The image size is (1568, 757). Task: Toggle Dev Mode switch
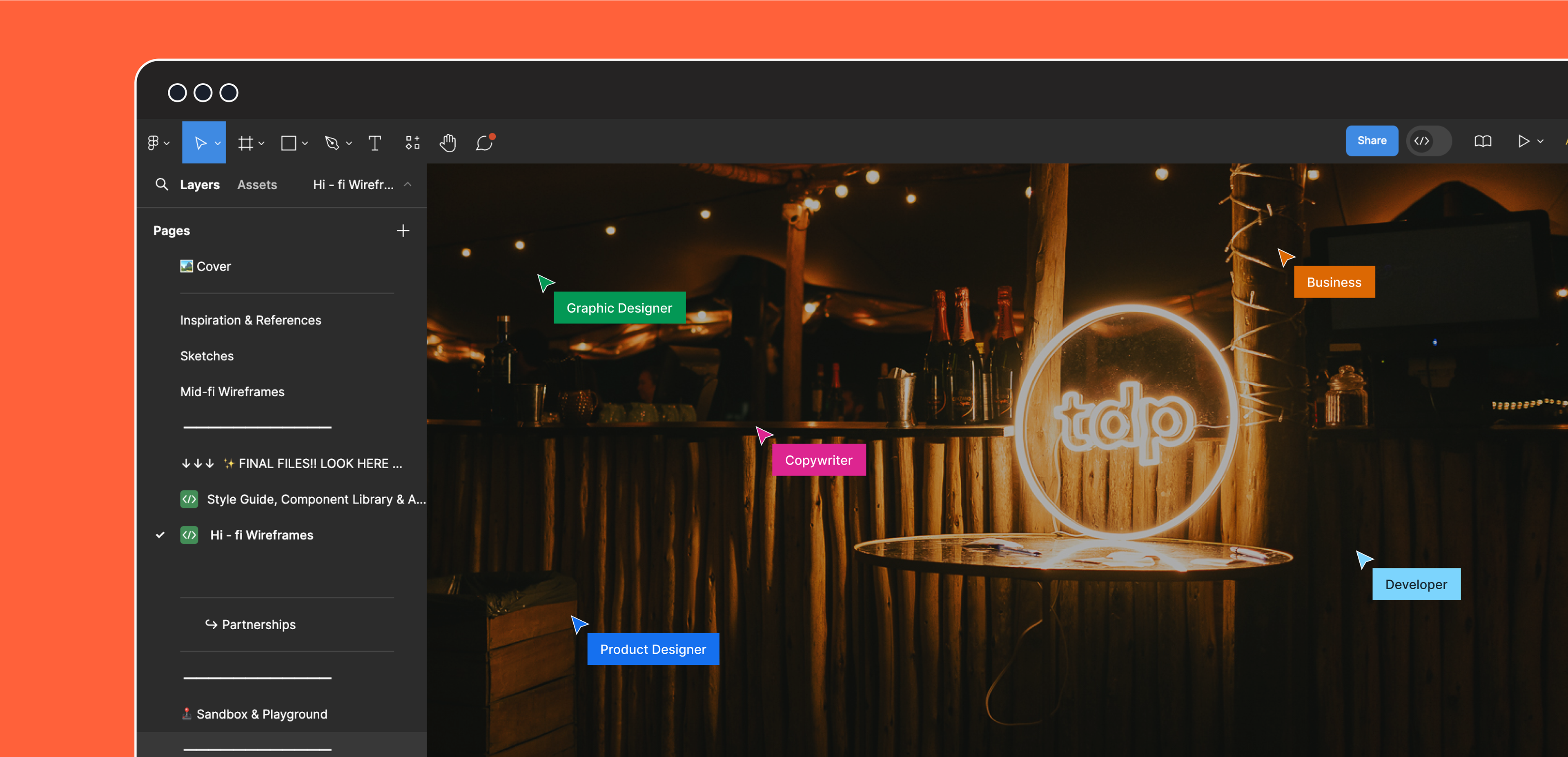pyautogui.click(x=1428, y=140)
